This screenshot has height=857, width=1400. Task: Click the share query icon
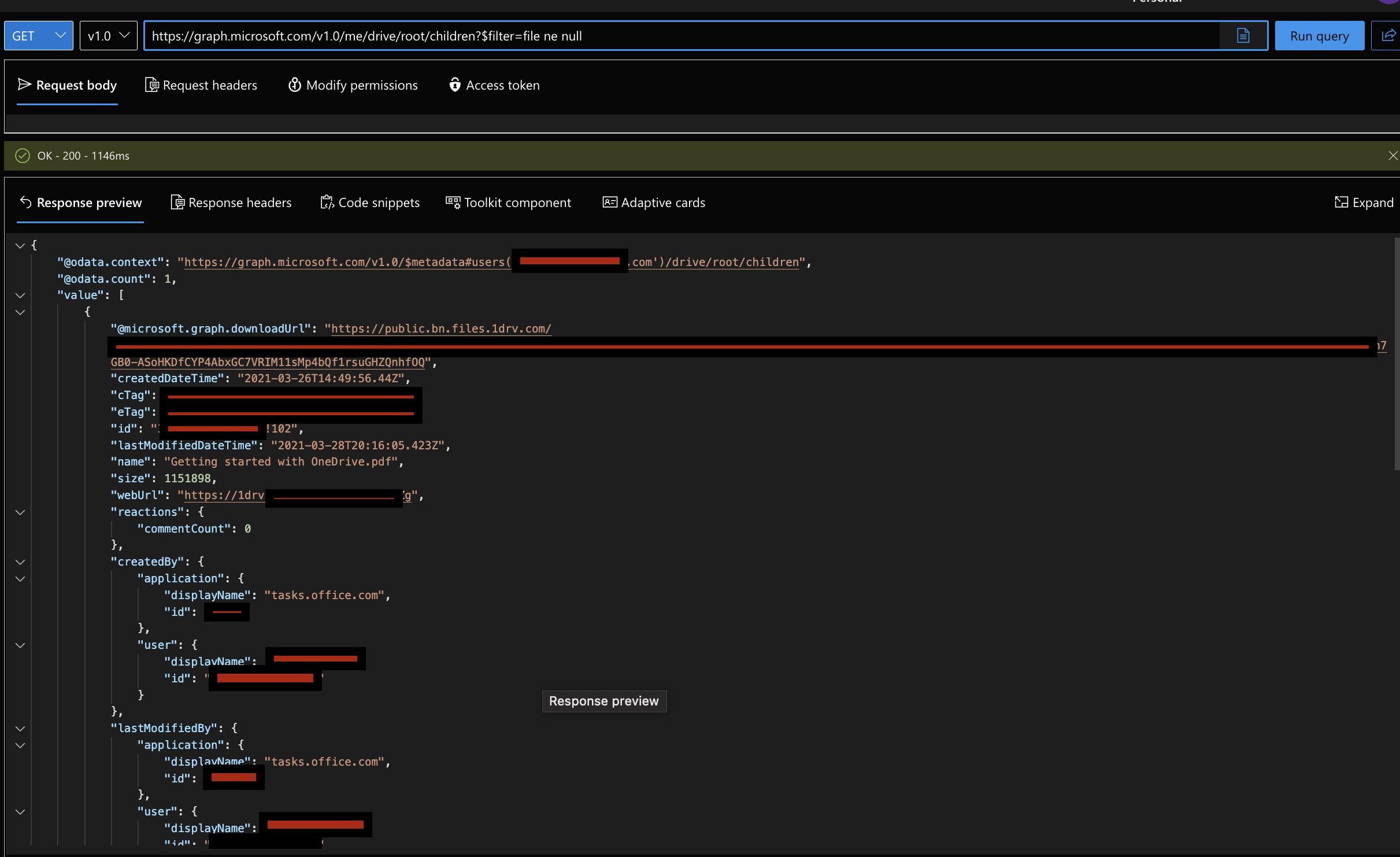[x=1388, y=35]
